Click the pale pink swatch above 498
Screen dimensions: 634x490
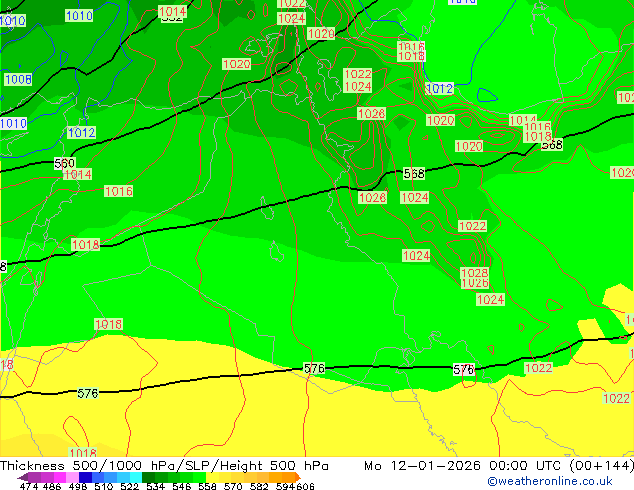pos(72,477)
